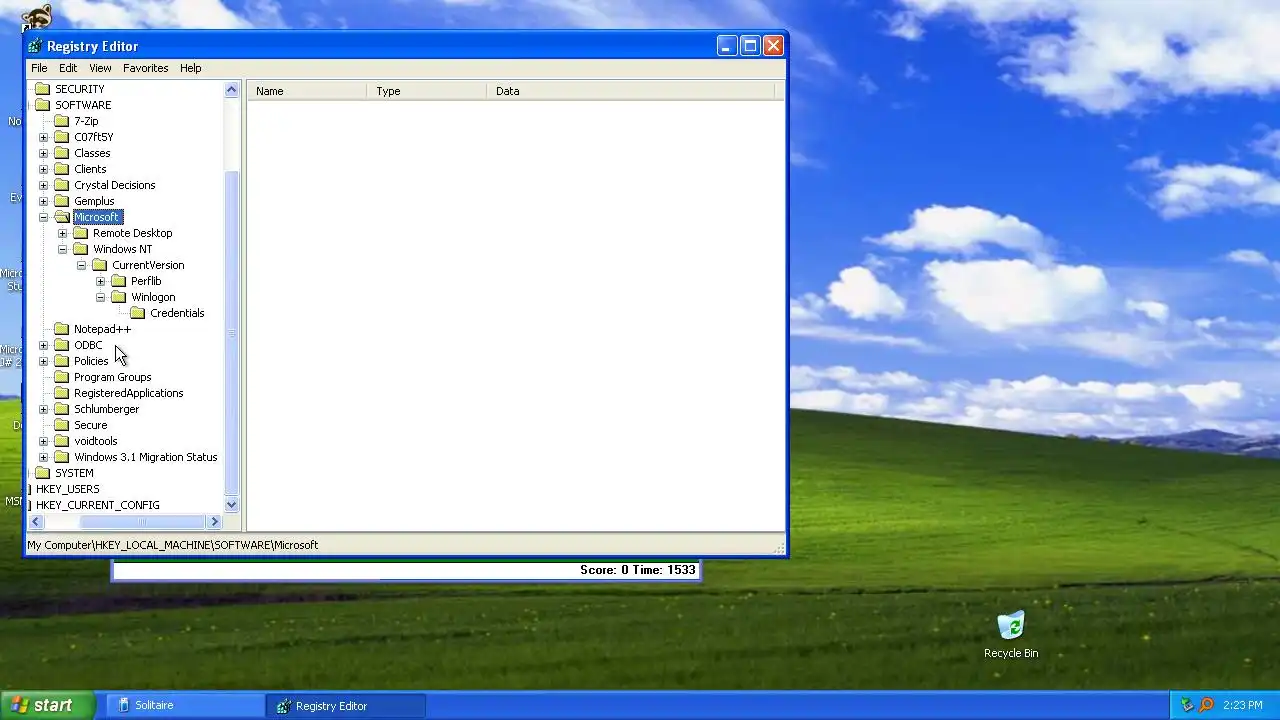Sort values by the Type column

tap(426, 91)
